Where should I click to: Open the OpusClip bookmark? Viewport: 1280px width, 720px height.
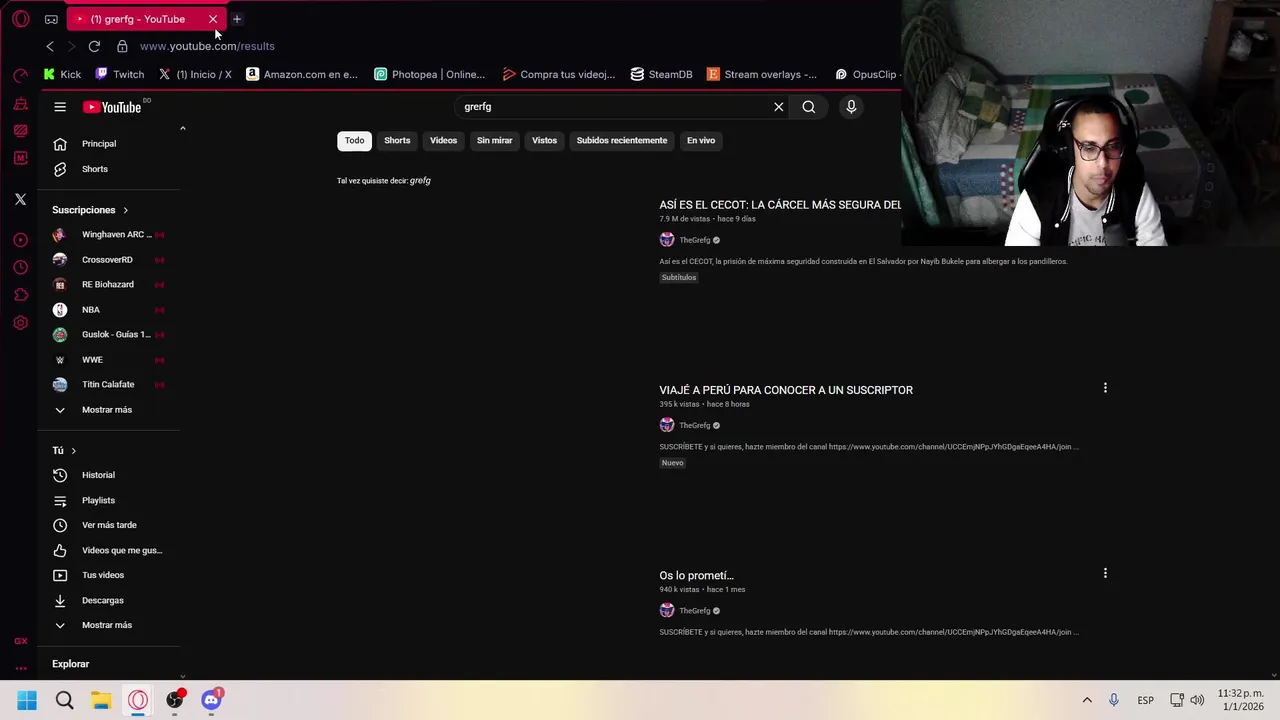pos(866,74)
